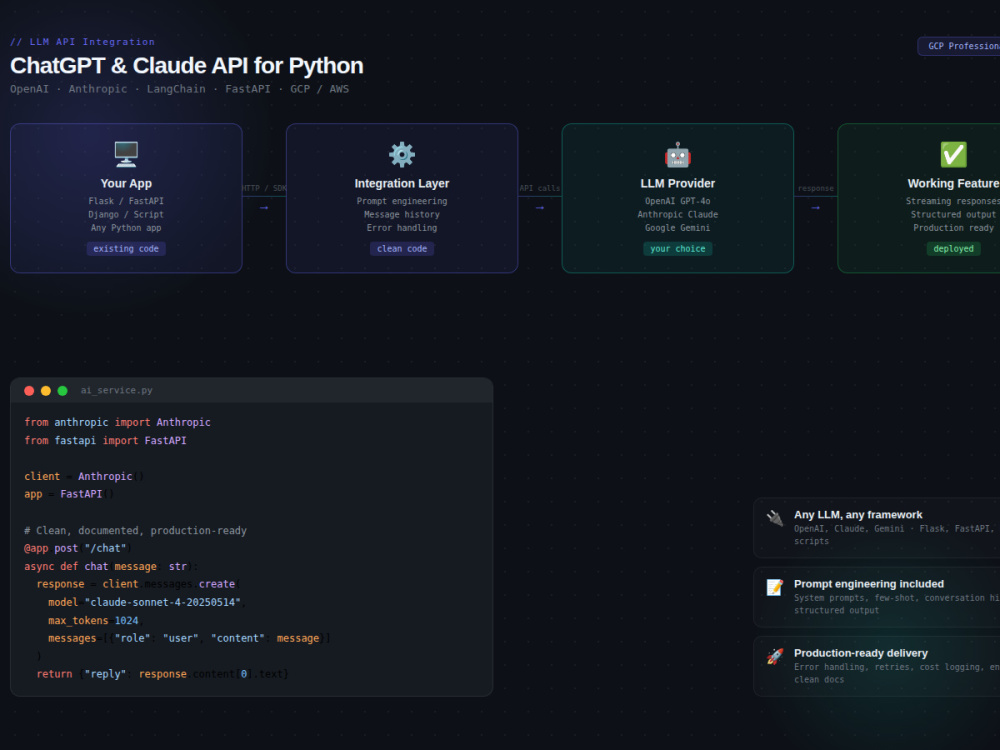Click the computer monitor icon in Your App card
Viewport: 1000px width, 750px height.
[x=126, y=154]
